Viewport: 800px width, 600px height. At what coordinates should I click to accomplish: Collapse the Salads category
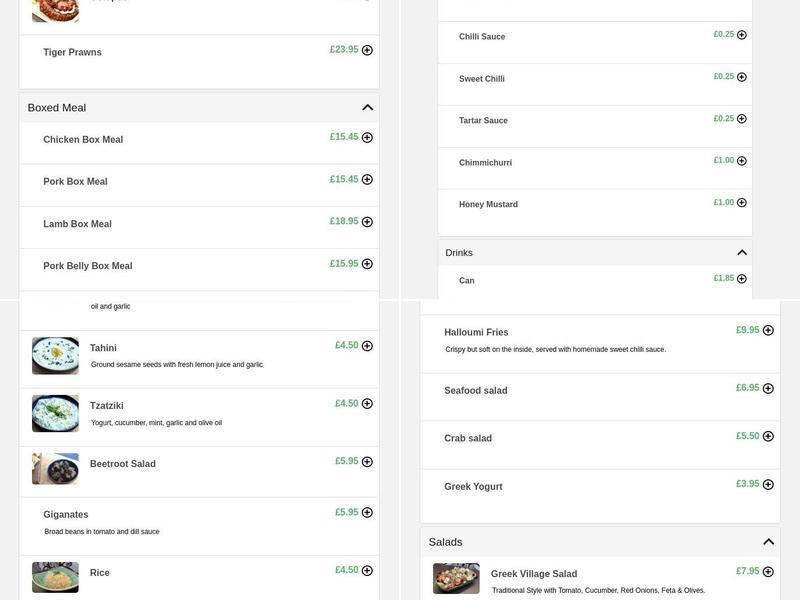pos(768,542)
